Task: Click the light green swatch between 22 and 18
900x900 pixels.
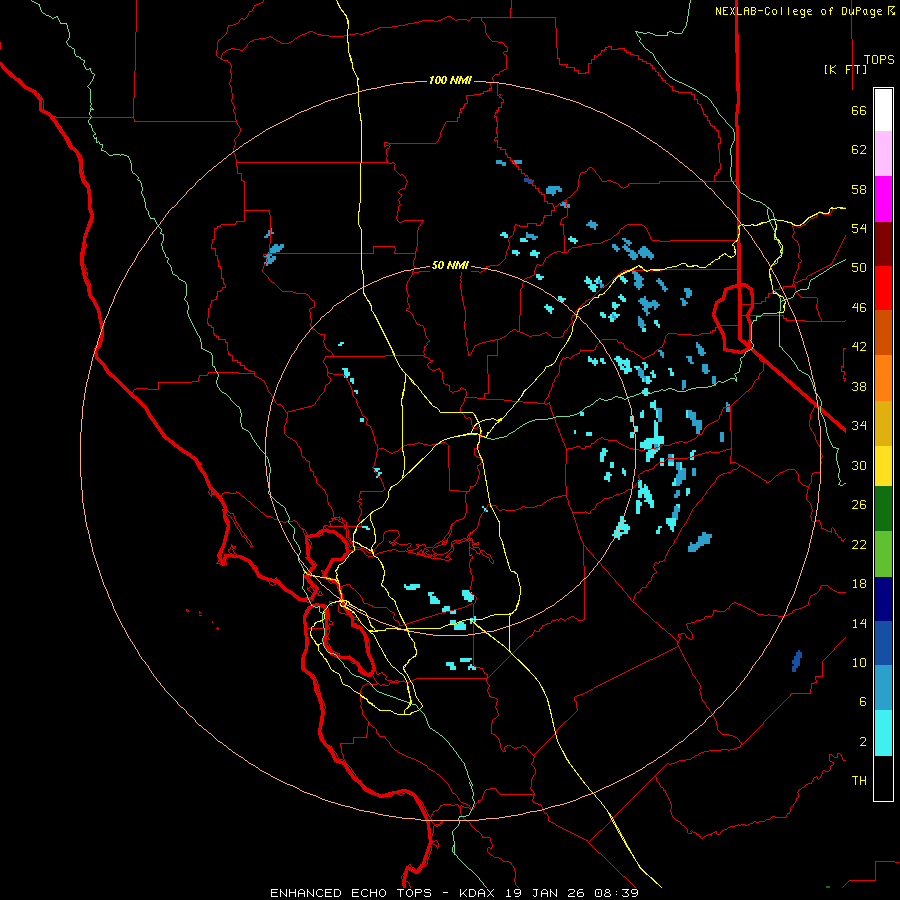Action: 883,554
